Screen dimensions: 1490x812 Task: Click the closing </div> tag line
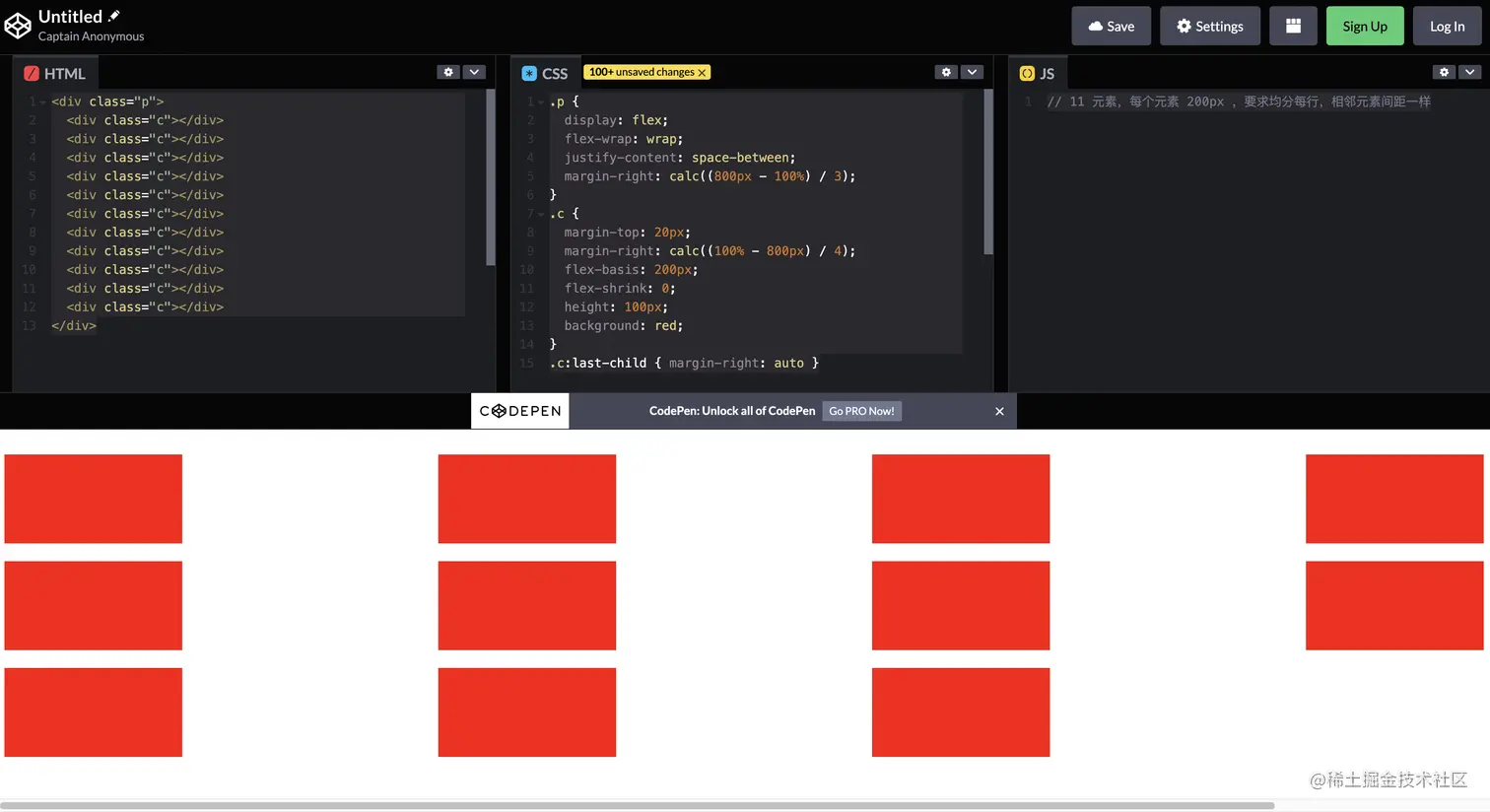(74, 325)
